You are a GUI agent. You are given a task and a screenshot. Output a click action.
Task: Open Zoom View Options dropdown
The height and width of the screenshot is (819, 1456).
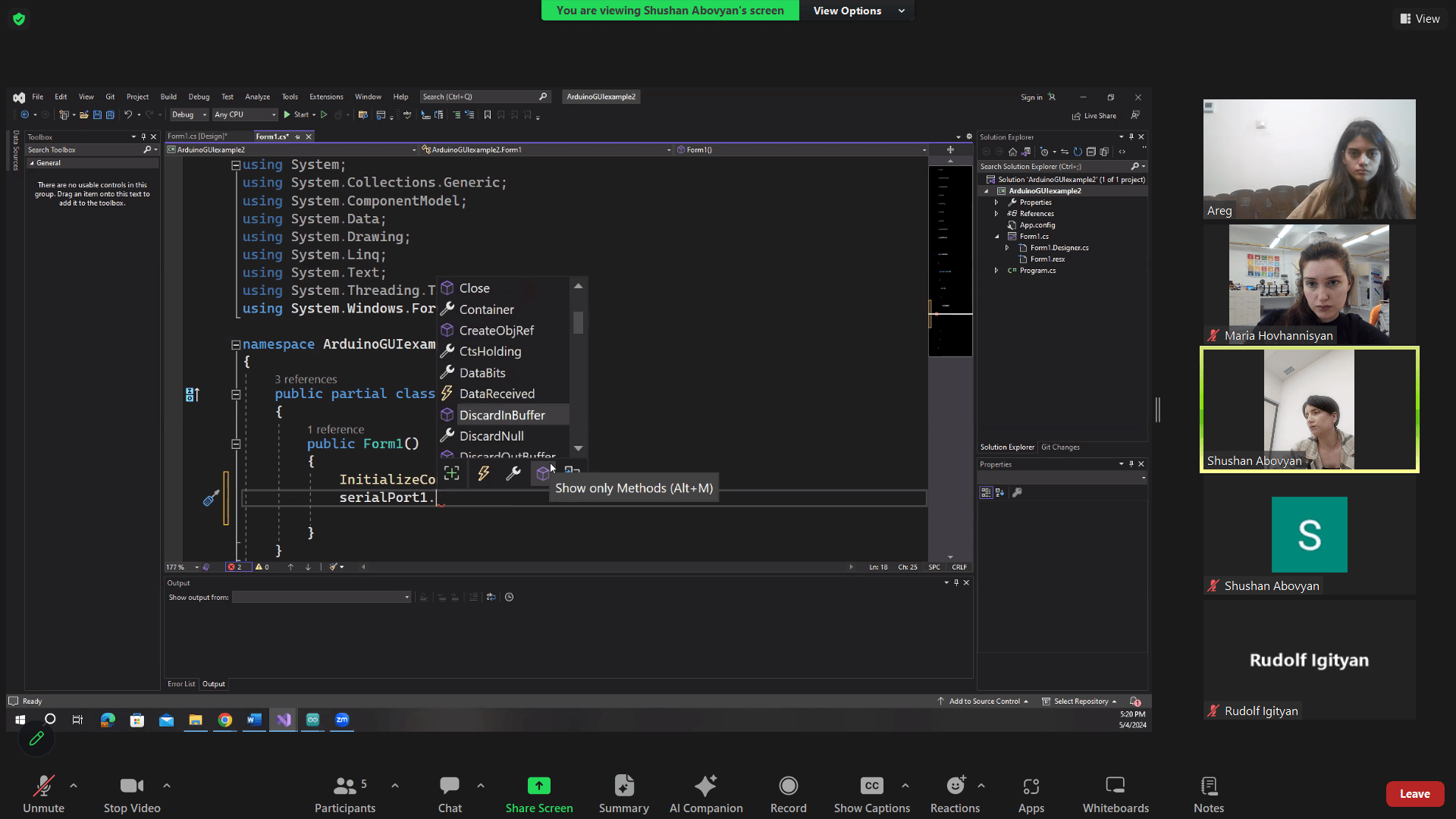[x=858, y=11]
